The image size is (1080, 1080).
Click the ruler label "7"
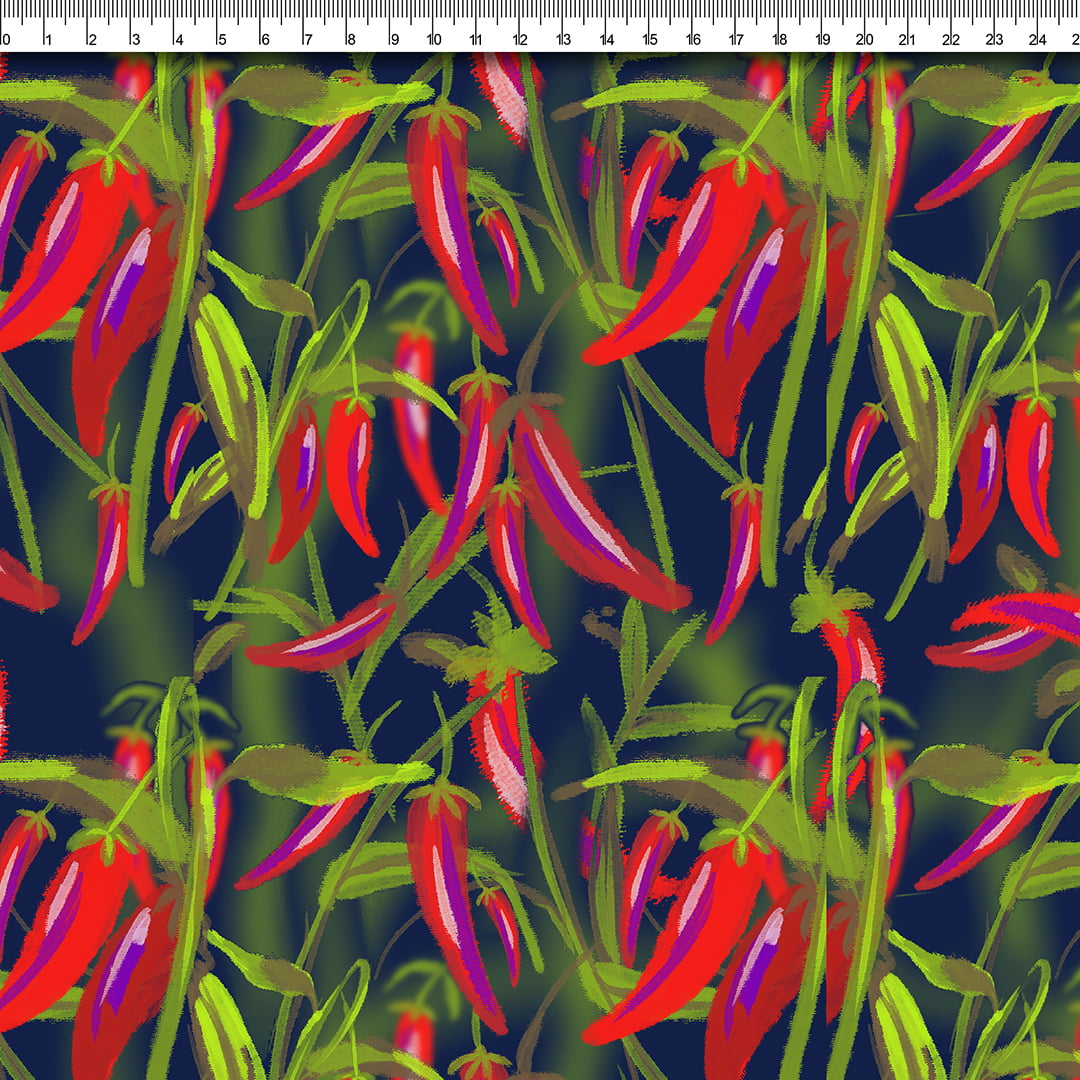pyautogui.click(x=308, y=39)
